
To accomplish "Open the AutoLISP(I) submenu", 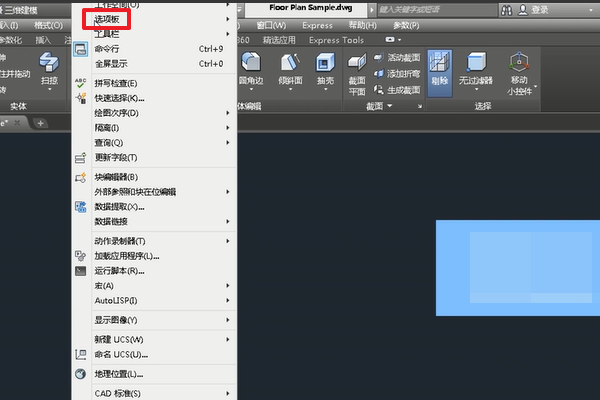I will [x=153, y=301].
